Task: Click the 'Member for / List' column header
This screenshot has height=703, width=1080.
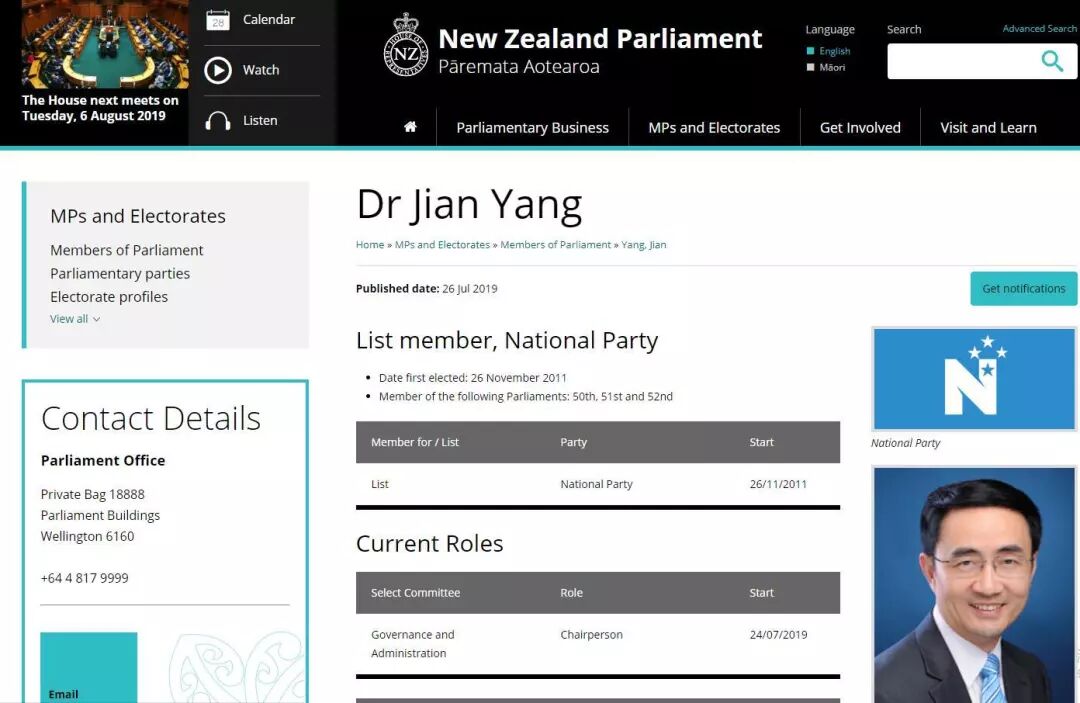Action: point(415,442)
